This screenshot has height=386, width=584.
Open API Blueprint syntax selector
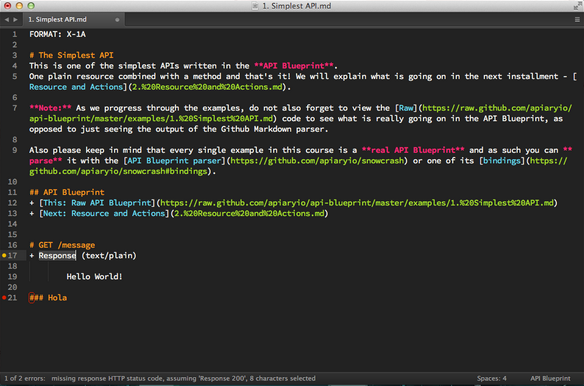(550, 379)
